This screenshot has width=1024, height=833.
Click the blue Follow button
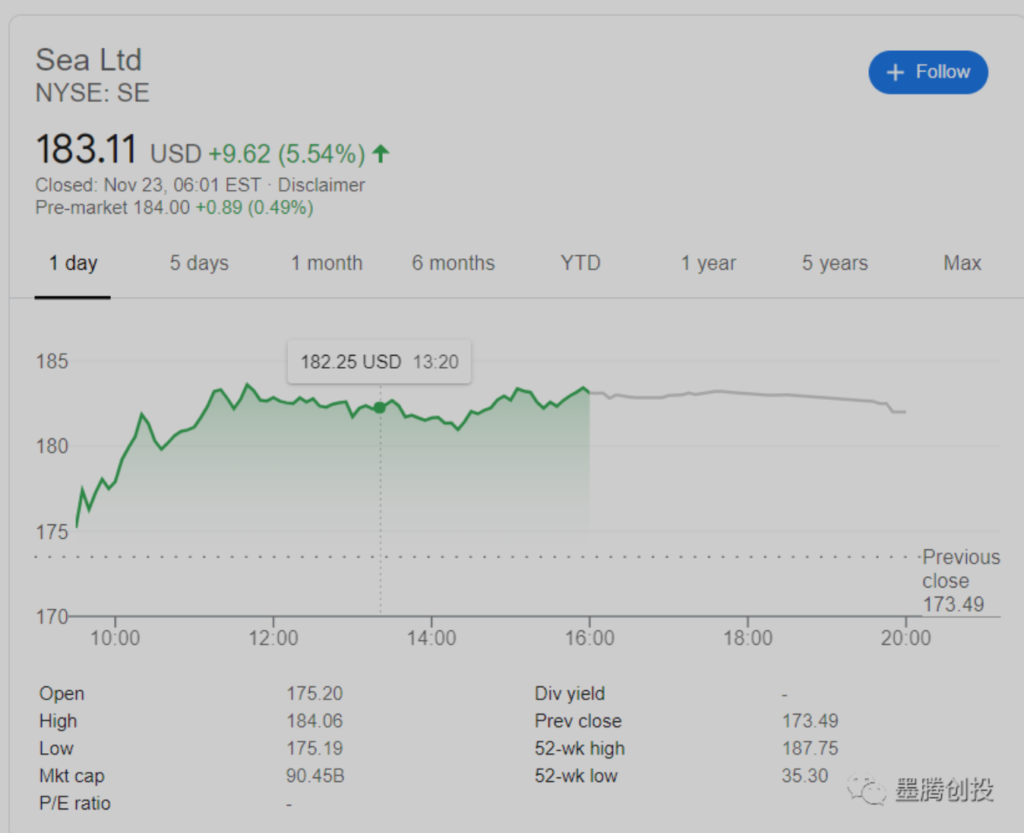pos(927,72)
